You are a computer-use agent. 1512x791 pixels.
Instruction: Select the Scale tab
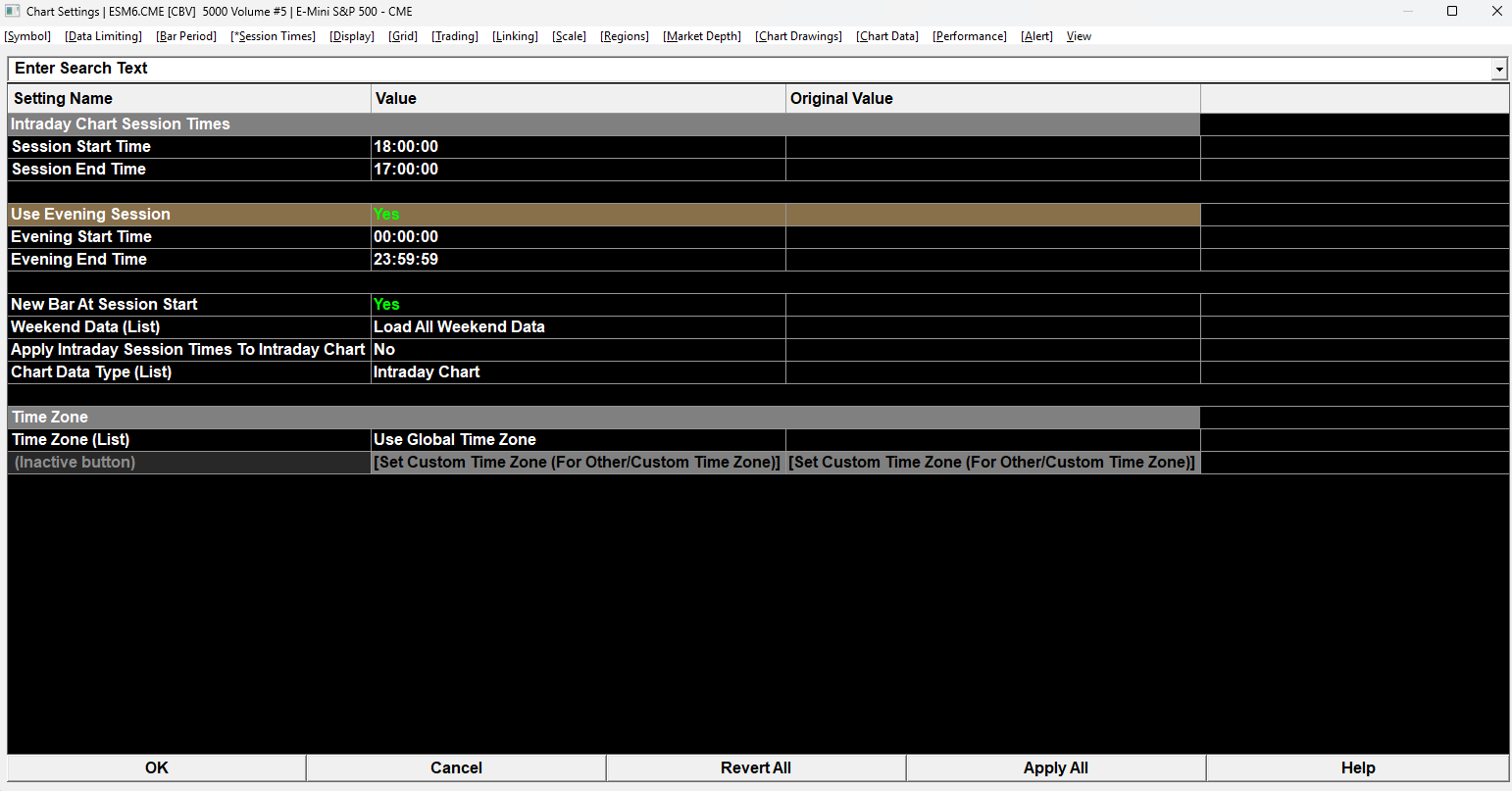point(570,36)
